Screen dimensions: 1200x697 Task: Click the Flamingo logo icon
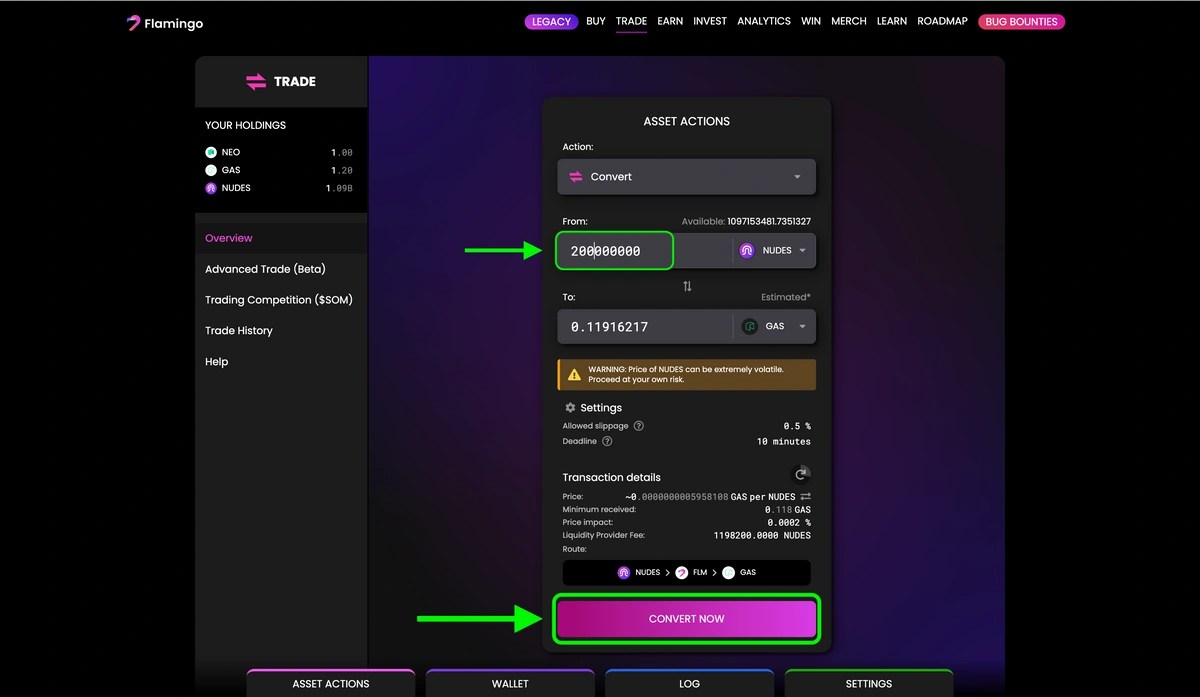coord(133,22)
